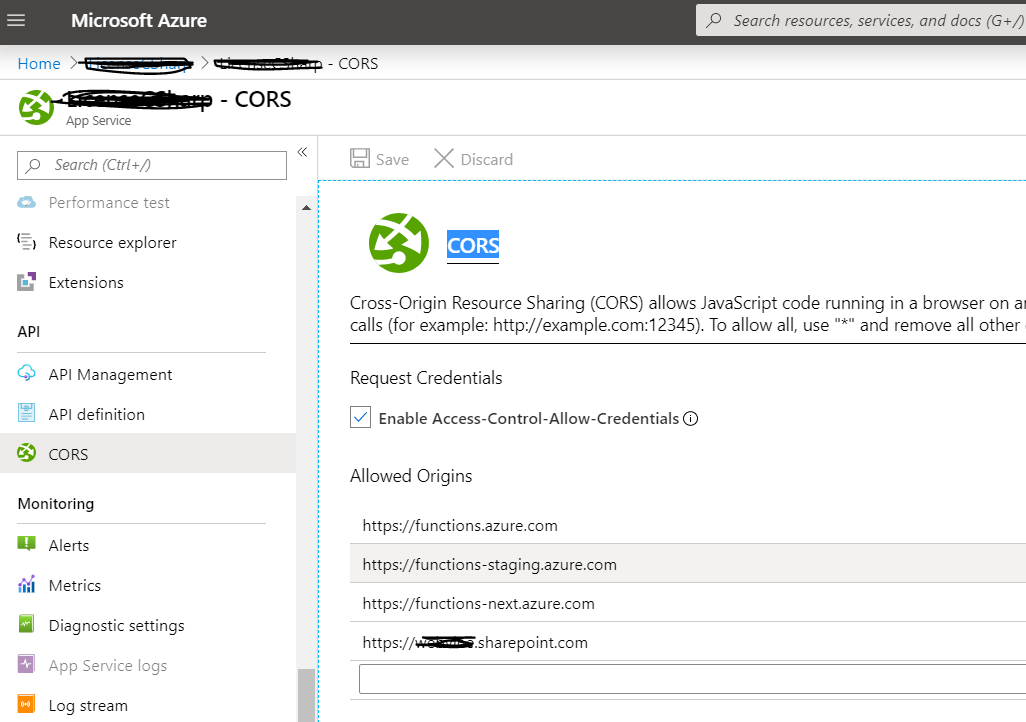Open the Azure portal hamburger menu
The width and height of the screenshot is (1026, 722).
point(18,20)
